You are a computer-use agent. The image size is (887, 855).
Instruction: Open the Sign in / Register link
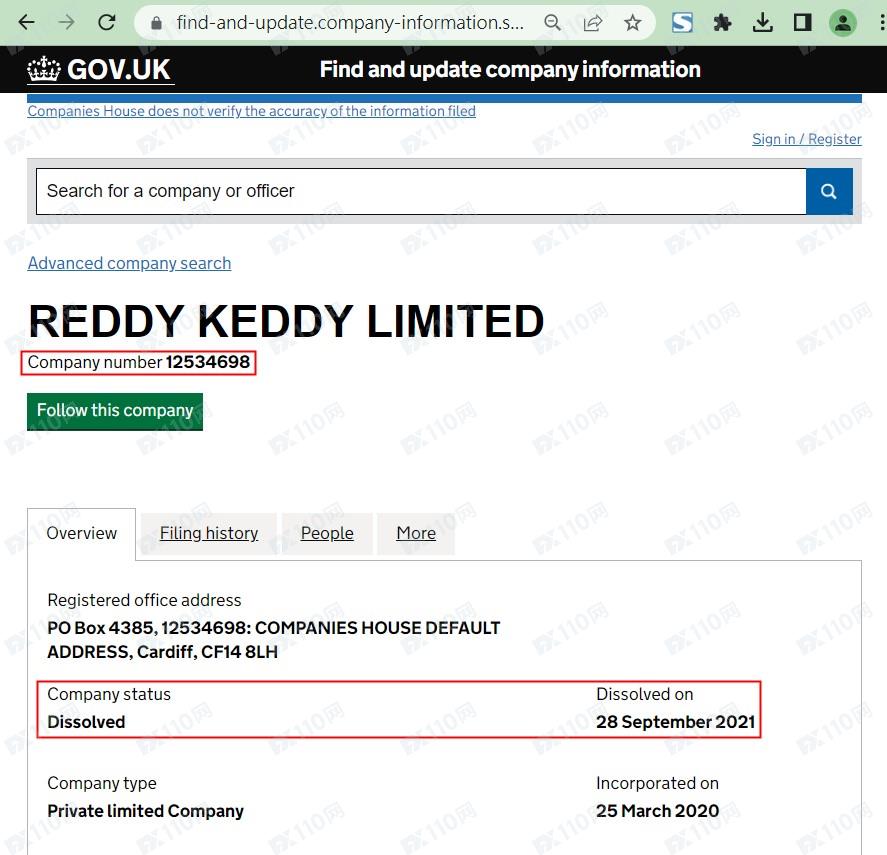pos(806,139)
